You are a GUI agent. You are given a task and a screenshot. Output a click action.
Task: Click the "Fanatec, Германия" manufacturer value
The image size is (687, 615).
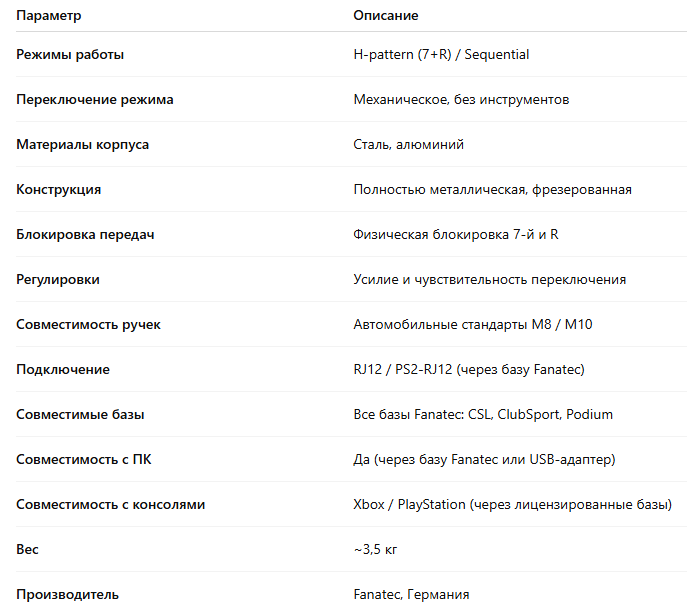(x=411, y=595)
